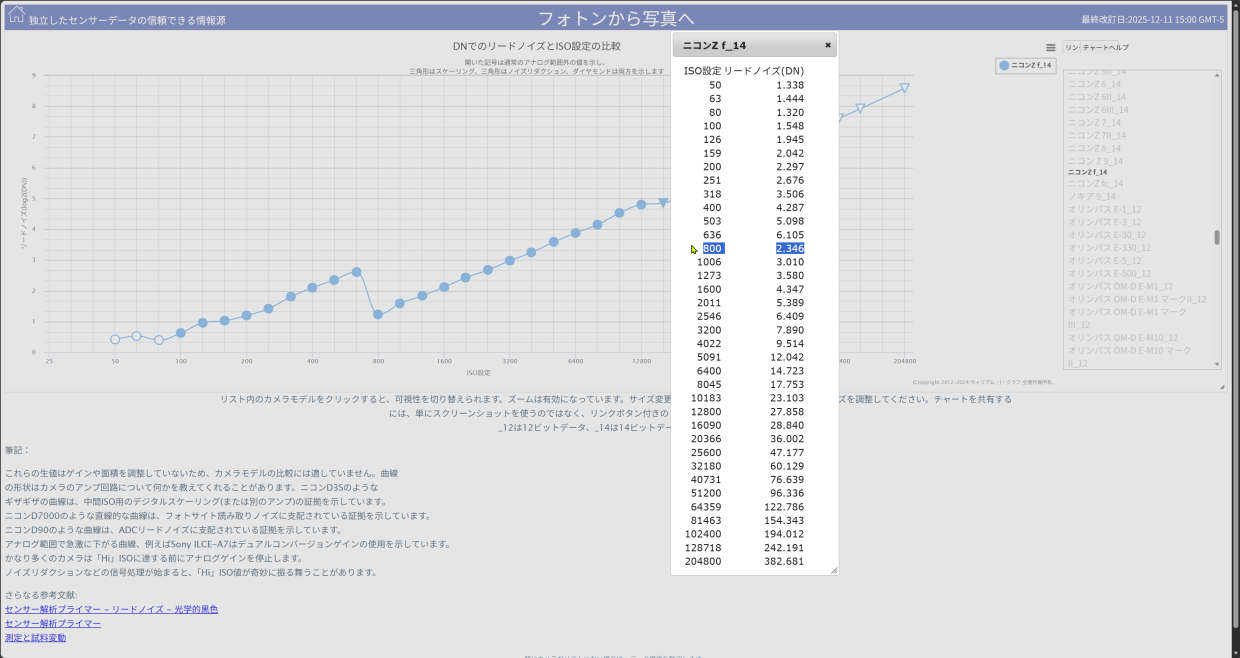Viewport: 1240px width, 658px height.
Task: Toggle ニコンZ f_14 series in chart legend
Action: coord(1024,65)
